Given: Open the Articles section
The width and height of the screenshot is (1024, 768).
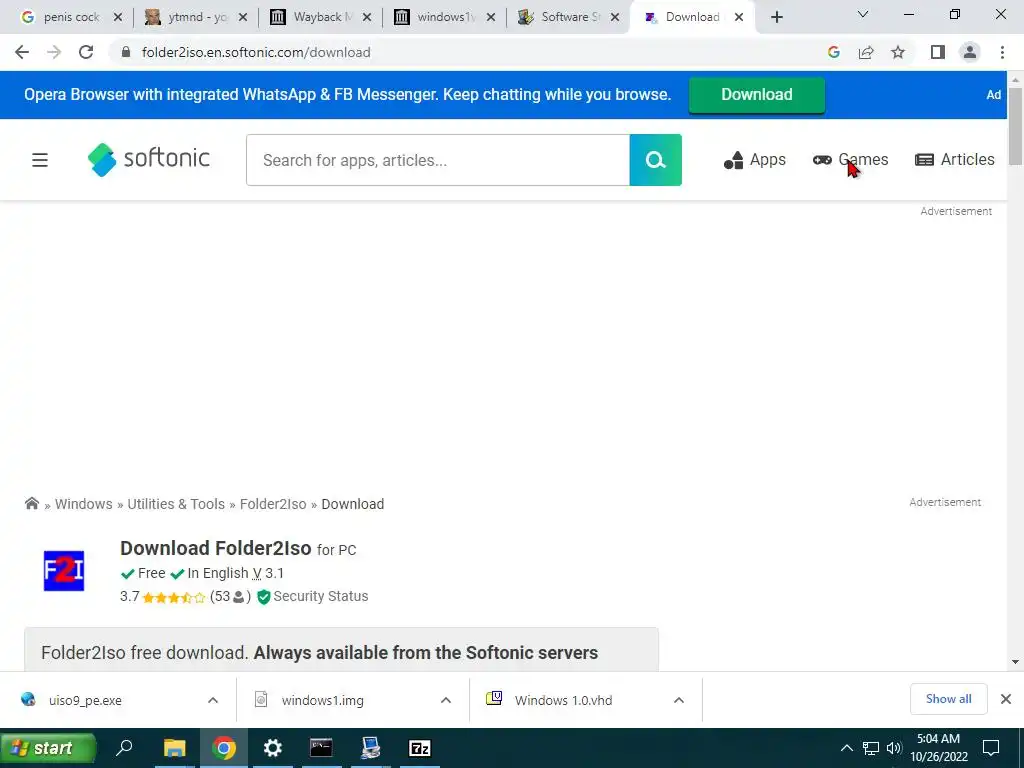Looking at the screenshot, I should pyautogui.click(x=955, y=160).
